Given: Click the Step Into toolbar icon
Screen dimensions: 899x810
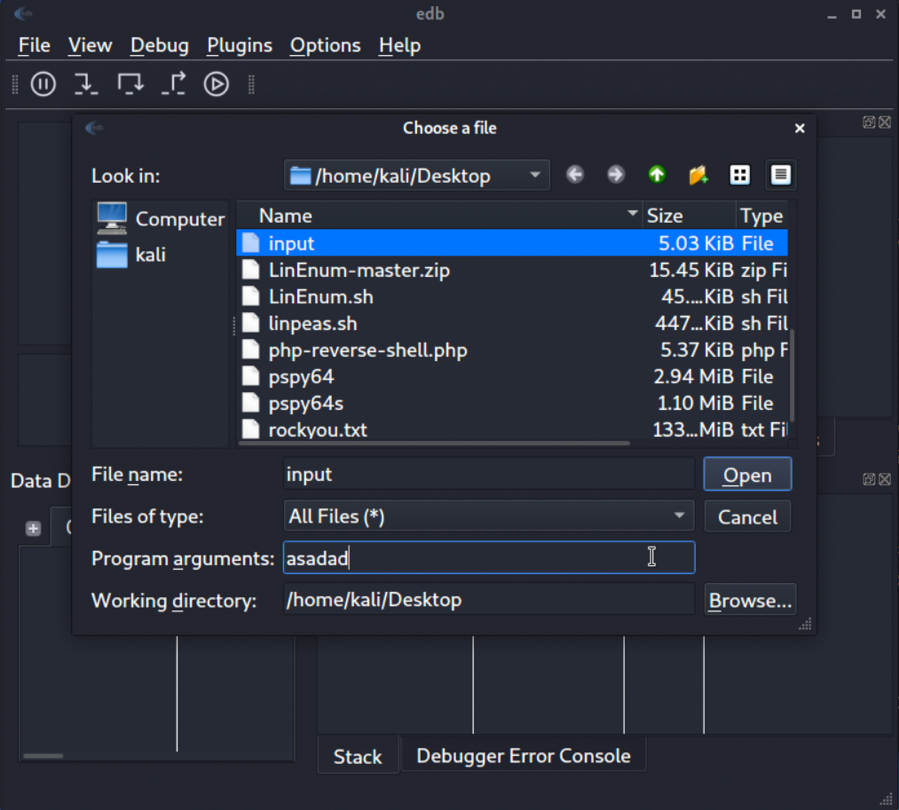Looking at the screenshot, I should pos(86,84).
